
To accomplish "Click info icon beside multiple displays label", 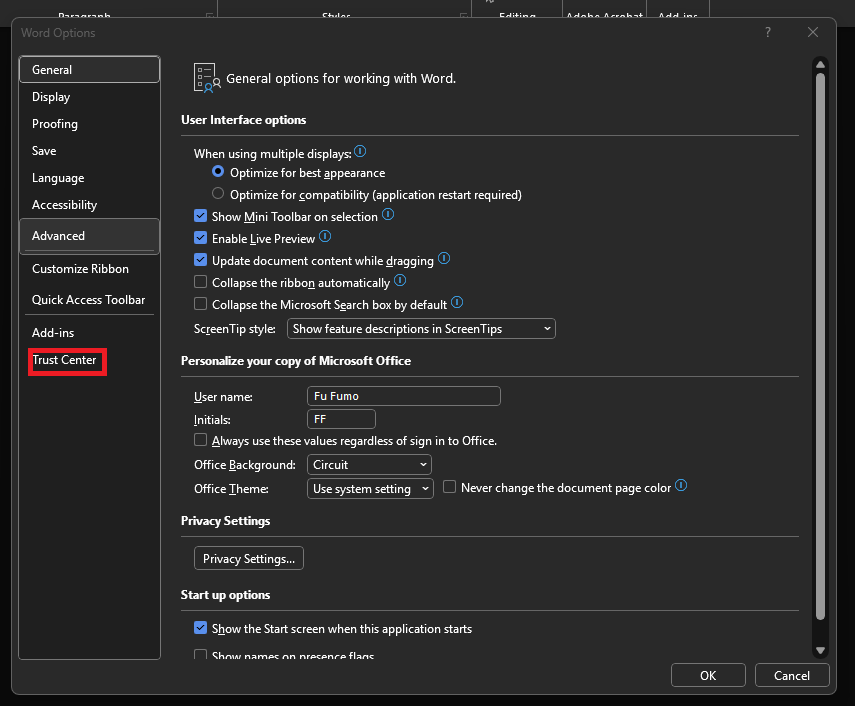I will 361,152.
